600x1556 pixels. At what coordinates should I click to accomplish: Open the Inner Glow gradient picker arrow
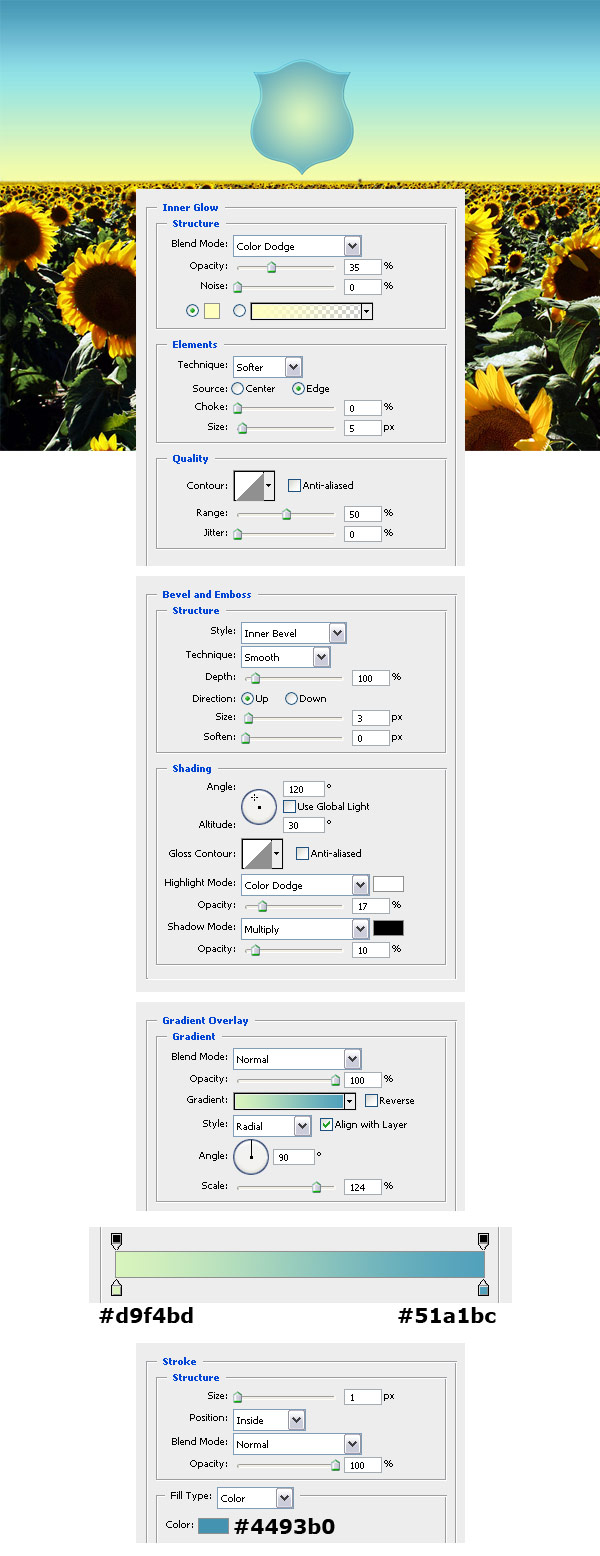tap(367, 311)
